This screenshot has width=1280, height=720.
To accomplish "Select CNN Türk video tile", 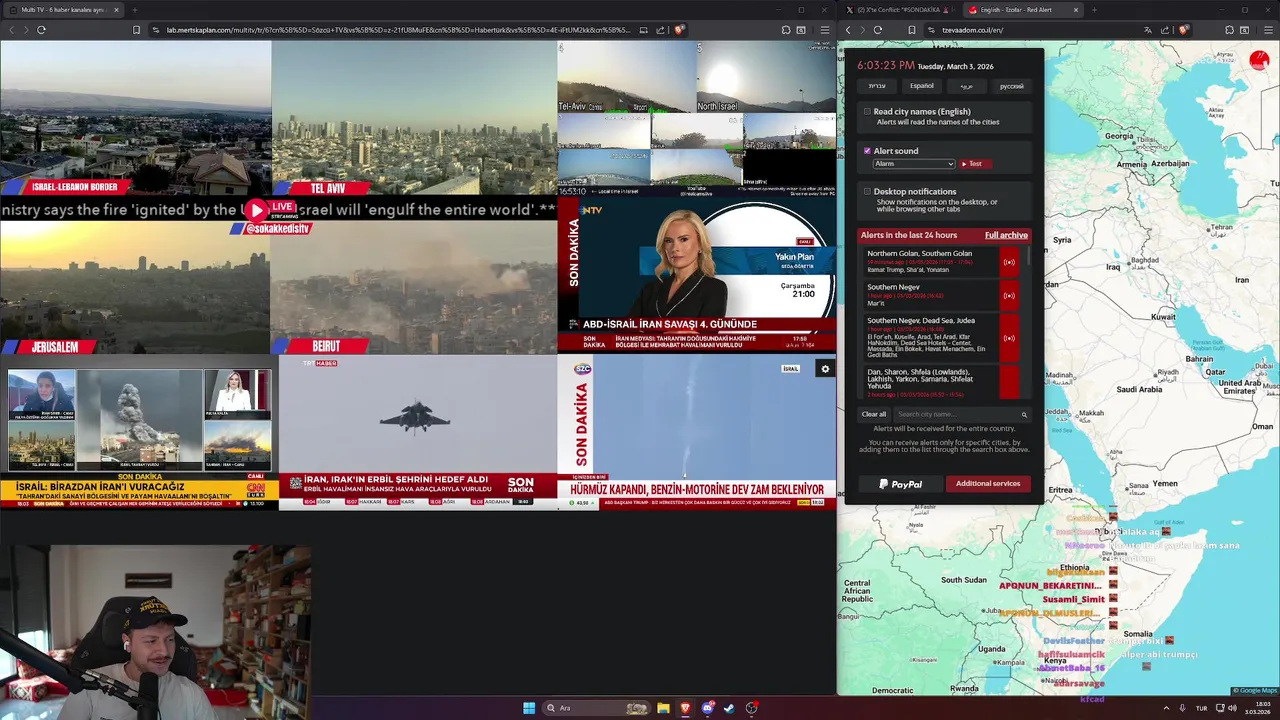I will pos(139,433).
